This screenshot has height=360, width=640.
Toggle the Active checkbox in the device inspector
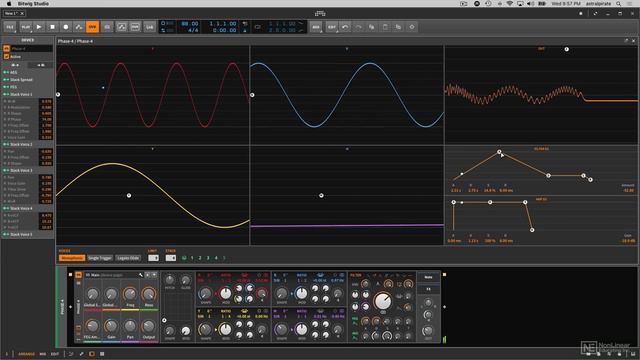click(7, 56)
